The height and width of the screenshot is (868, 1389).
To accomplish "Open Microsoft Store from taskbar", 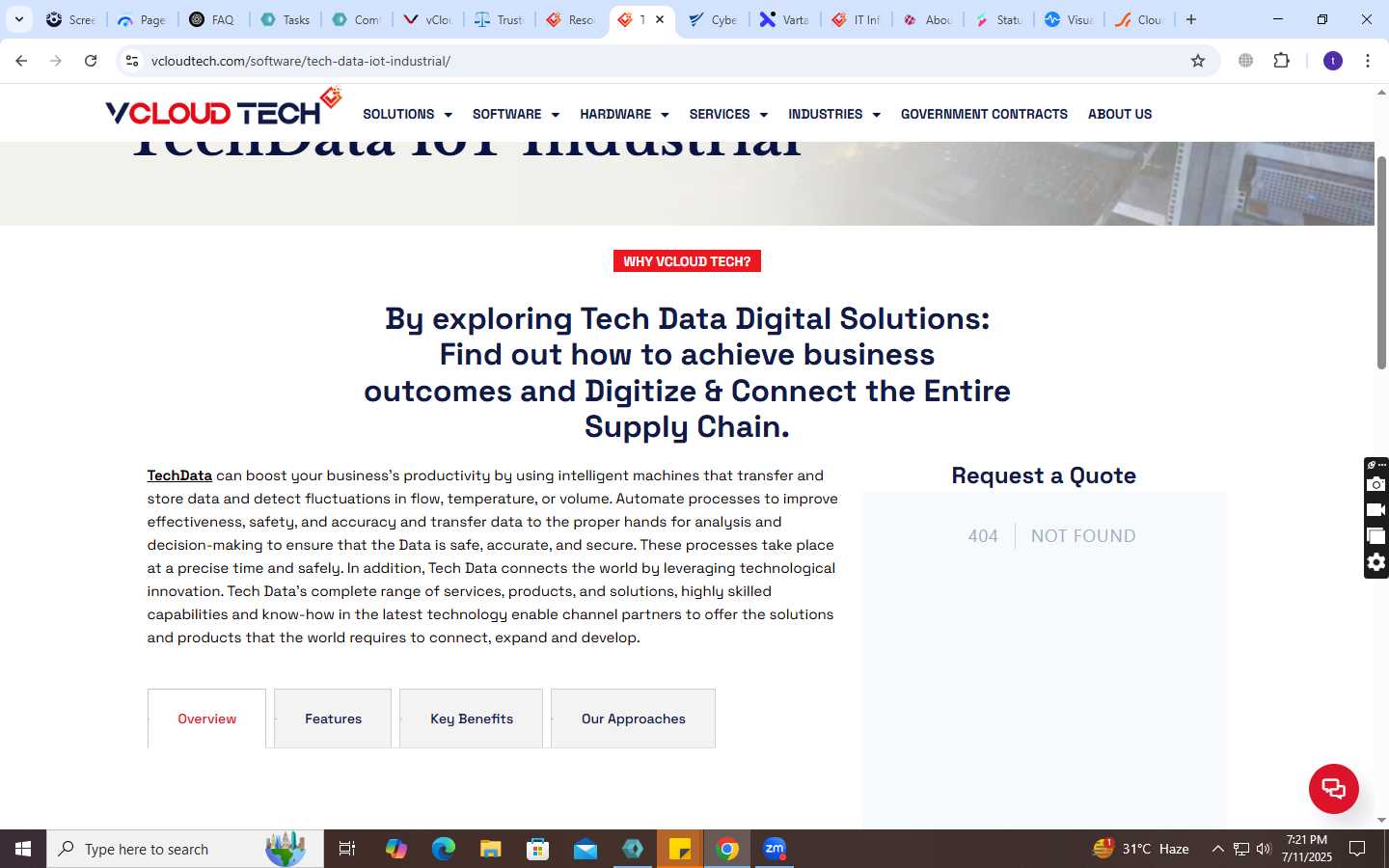I will point(538,849).
